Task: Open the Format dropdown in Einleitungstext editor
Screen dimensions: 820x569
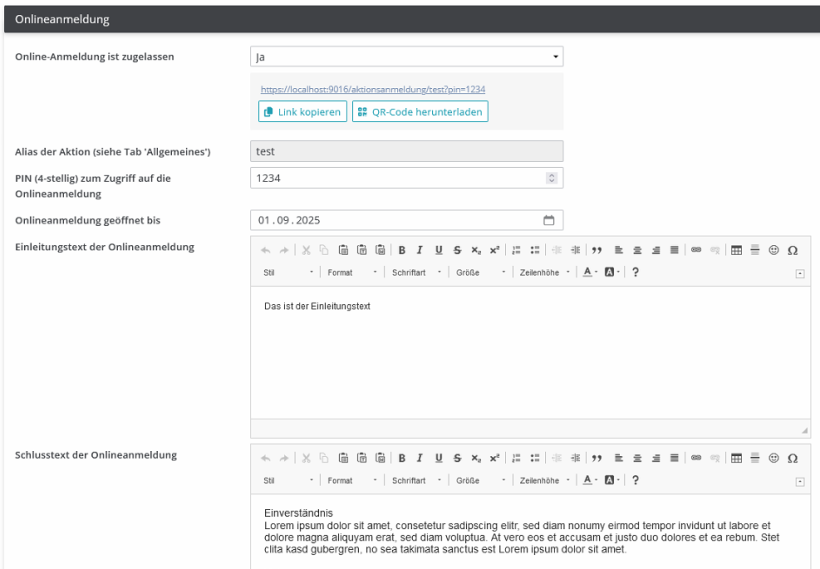Action: coord(352,272)
